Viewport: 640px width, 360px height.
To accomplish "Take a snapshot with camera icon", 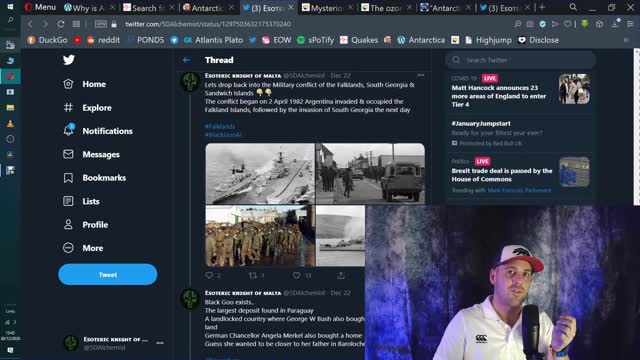I will 530,24.
